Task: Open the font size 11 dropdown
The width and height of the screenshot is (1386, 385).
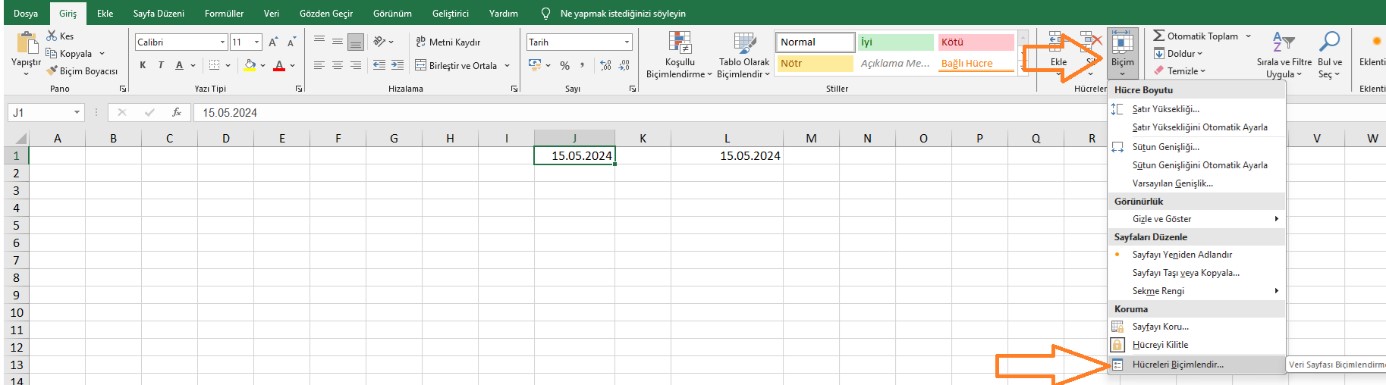Action: point(257,42)
